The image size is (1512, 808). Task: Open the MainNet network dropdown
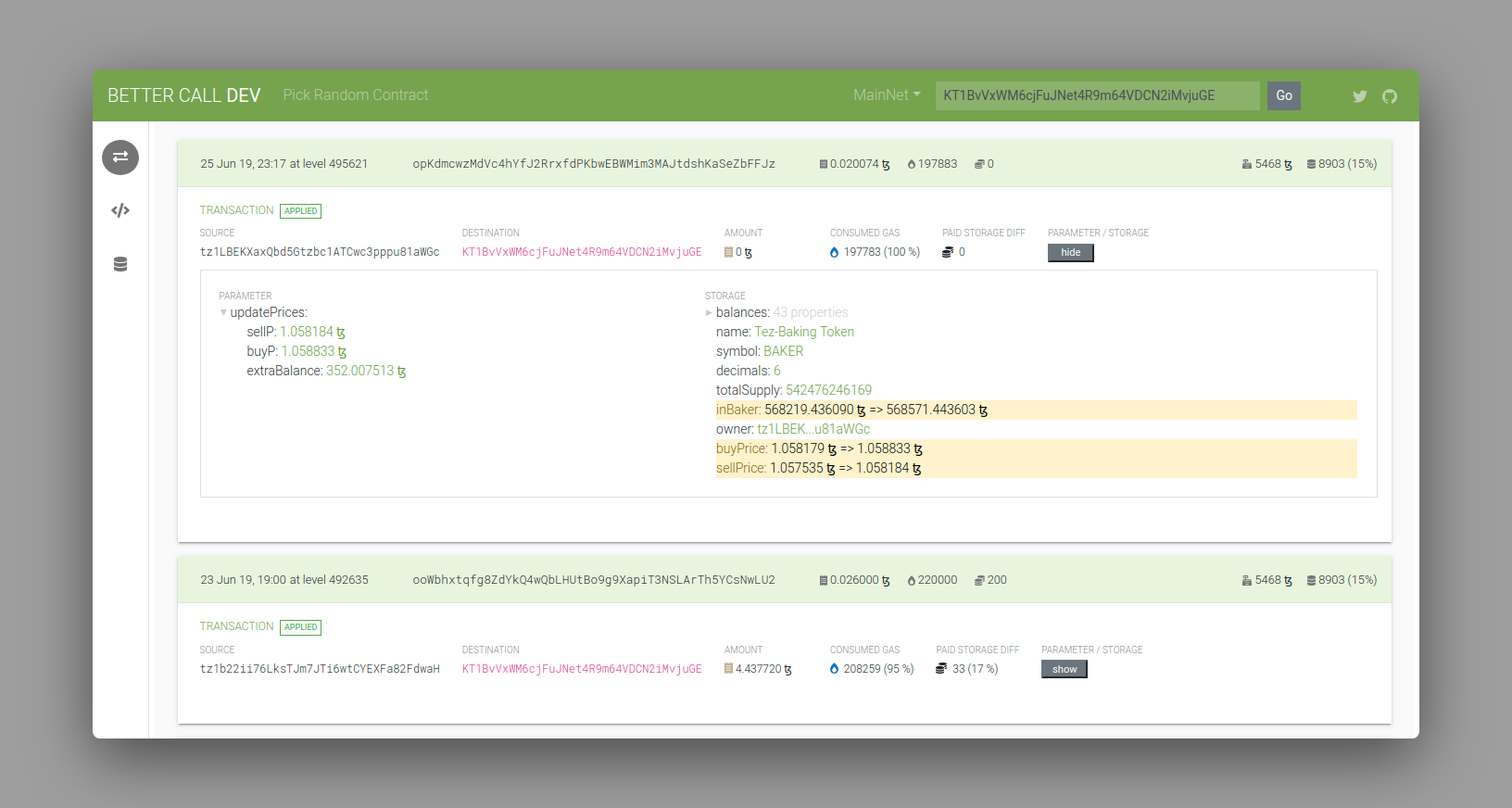tap(887, 95)
